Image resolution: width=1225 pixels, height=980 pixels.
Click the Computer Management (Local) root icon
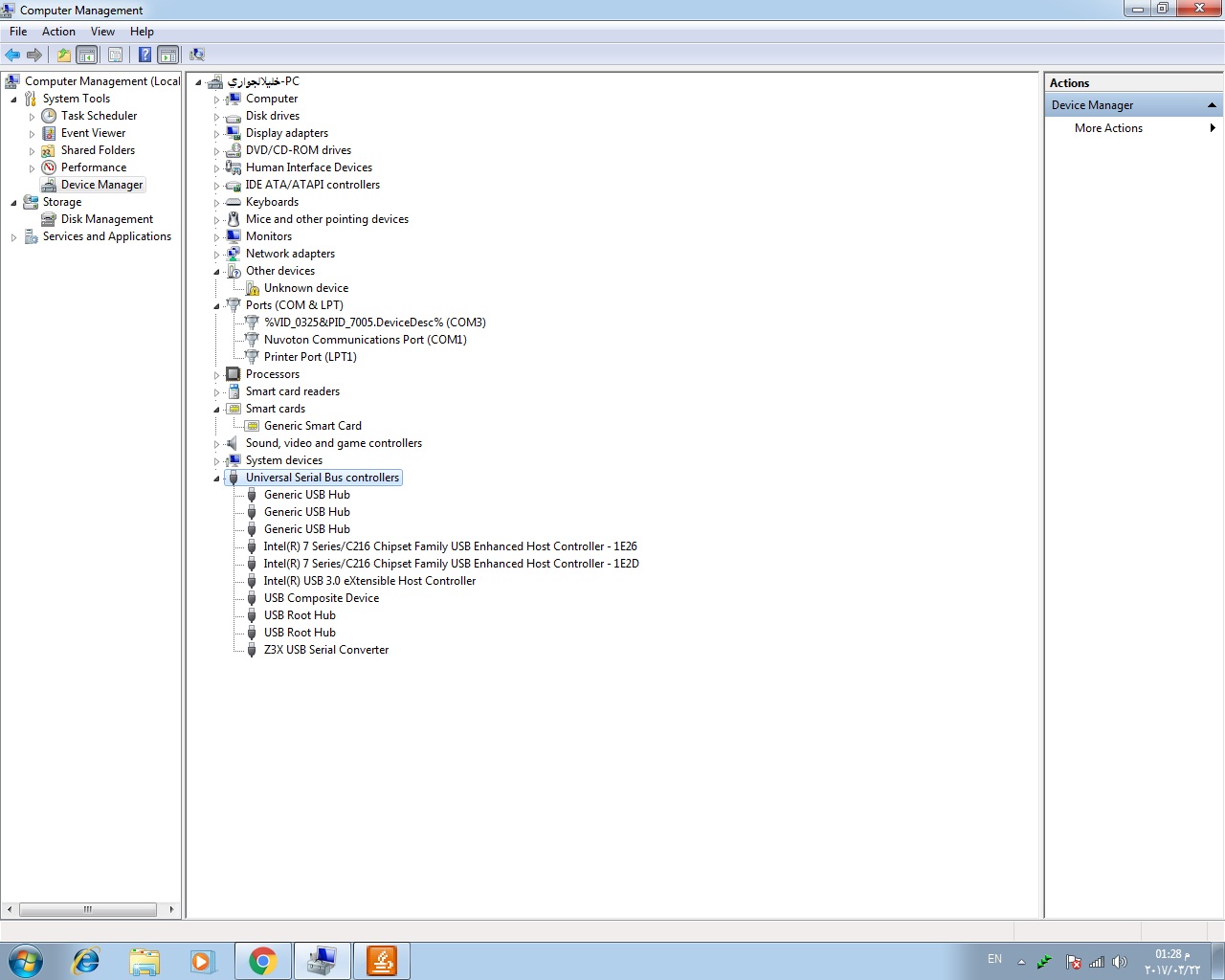click(x=12, y=81)
